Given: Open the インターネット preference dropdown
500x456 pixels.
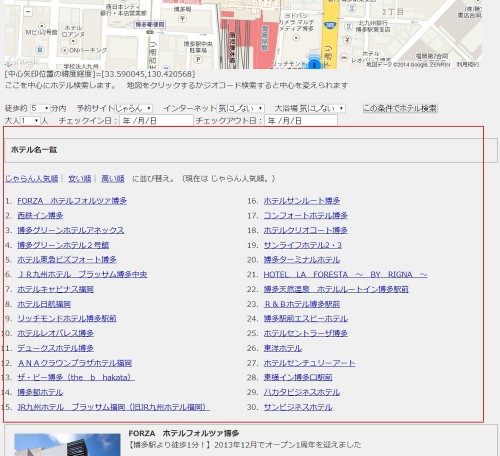Looking at the screenshot, I should [240, 108].
